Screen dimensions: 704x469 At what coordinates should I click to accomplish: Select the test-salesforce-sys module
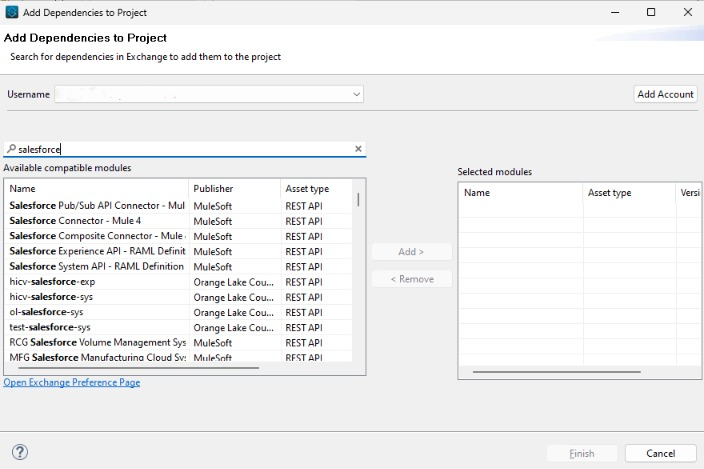pos(178,328)
